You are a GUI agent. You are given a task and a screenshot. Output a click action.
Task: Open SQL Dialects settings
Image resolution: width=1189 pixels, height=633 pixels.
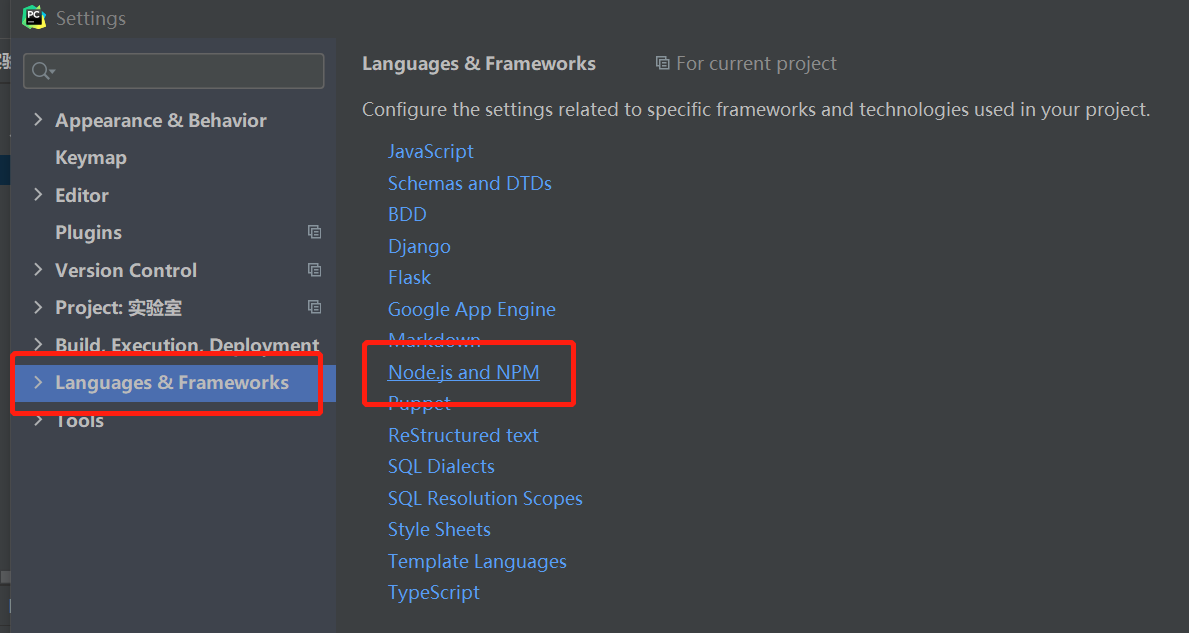(x=441, y=466)
